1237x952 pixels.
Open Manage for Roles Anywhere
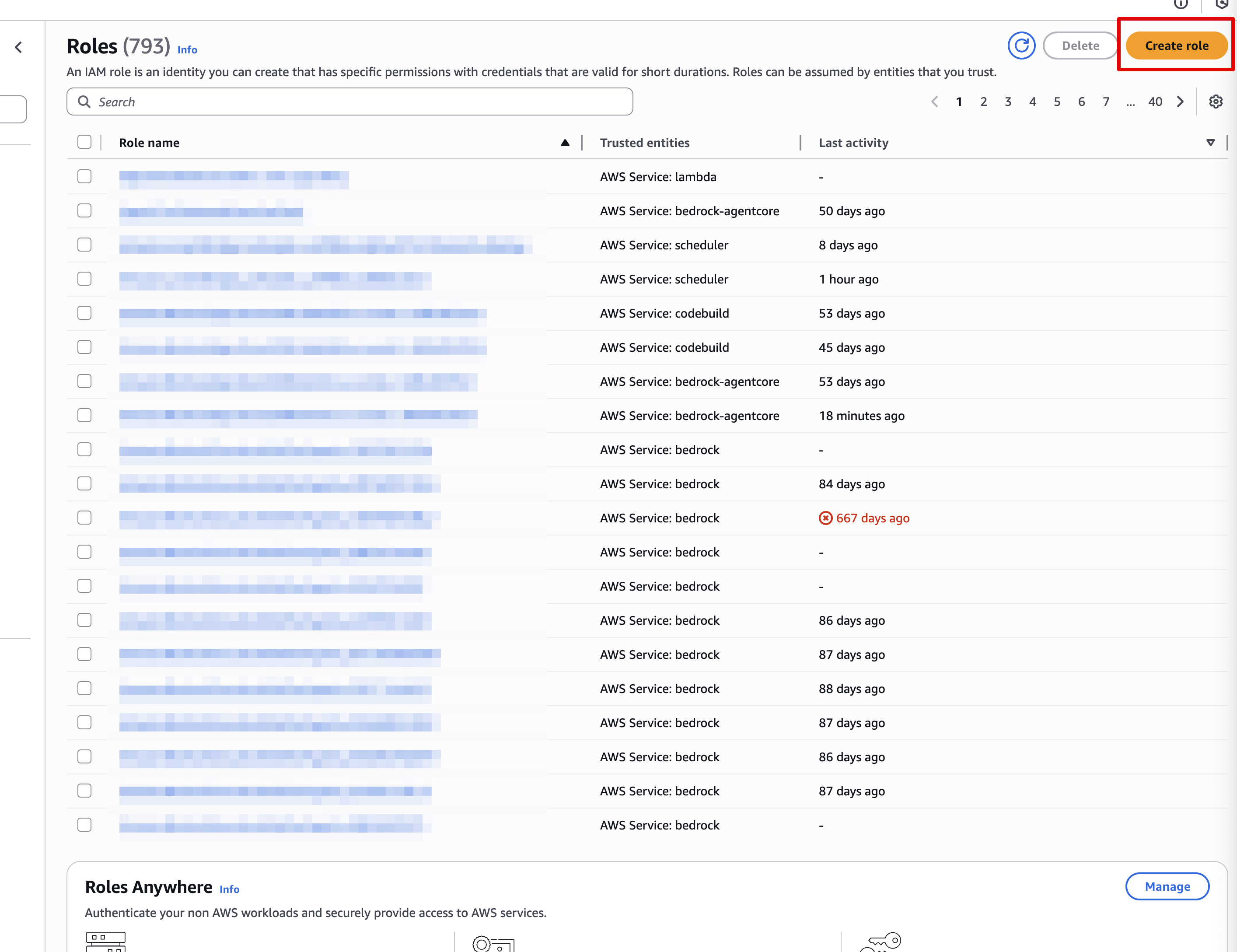tap(1167, 886)
